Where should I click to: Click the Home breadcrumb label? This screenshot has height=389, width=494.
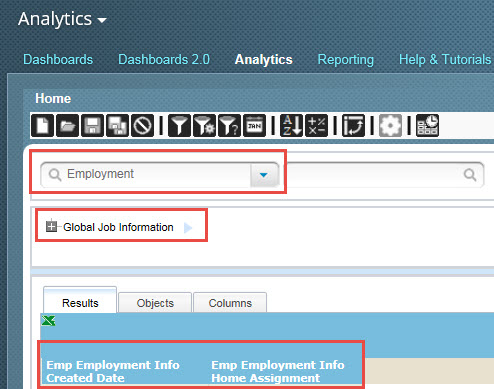53,98
